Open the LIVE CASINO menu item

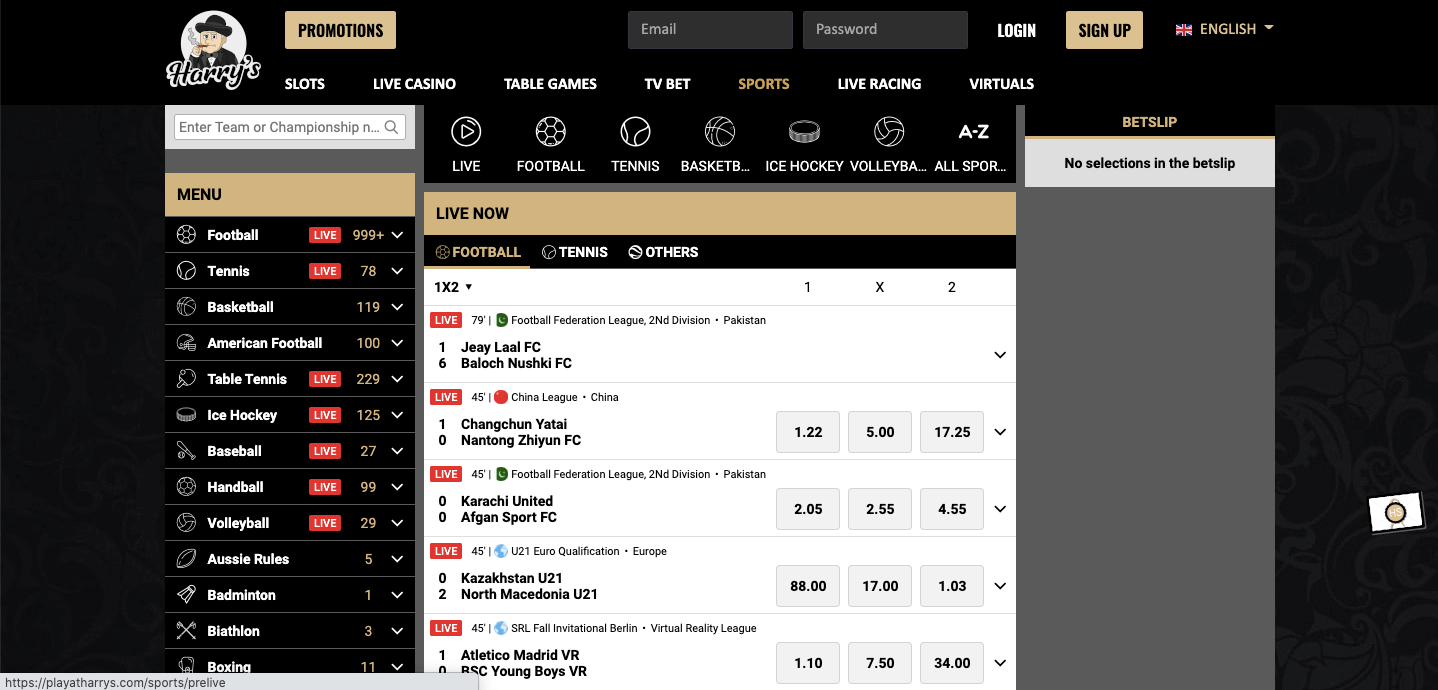tap(414, 84)
